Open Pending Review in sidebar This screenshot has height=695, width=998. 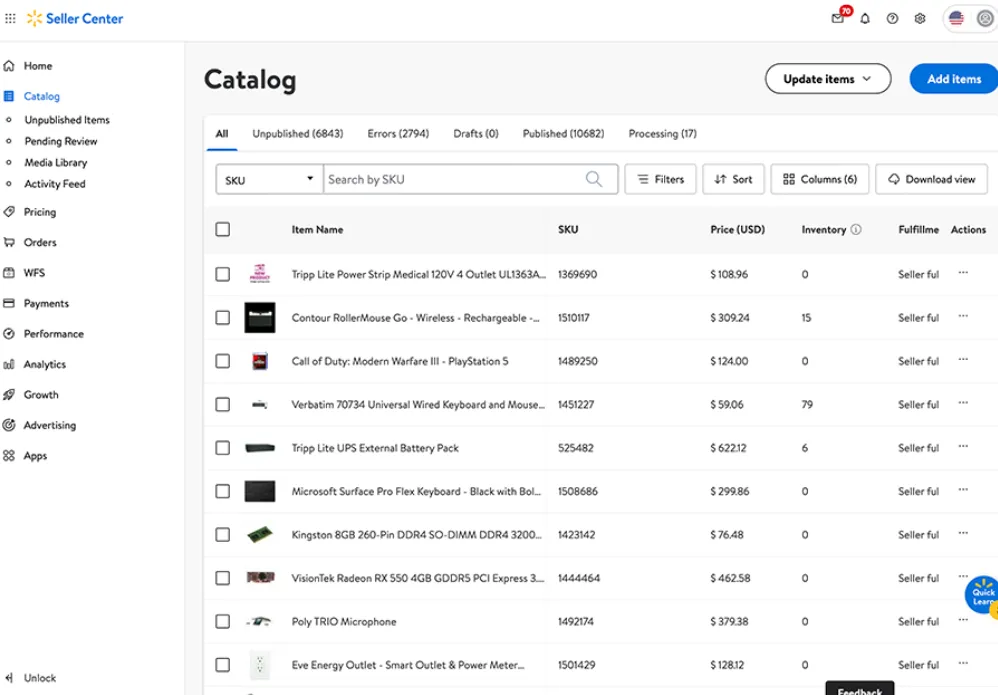pos(61,141)
